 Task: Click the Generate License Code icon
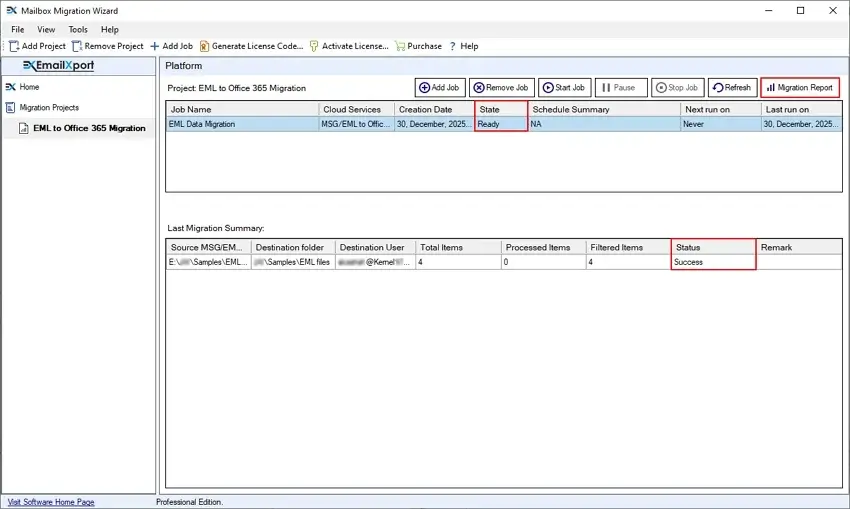[x=204, y=46]
